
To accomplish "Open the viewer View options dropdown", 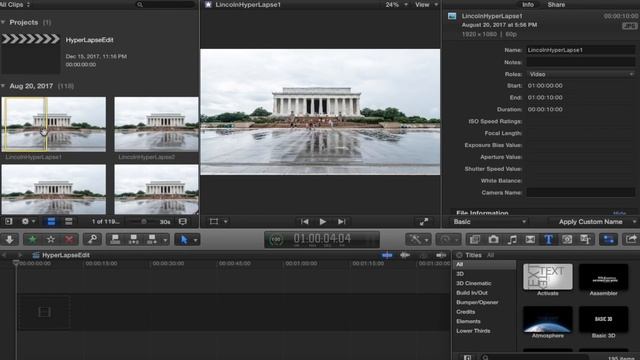I will [x=426, y=4].
